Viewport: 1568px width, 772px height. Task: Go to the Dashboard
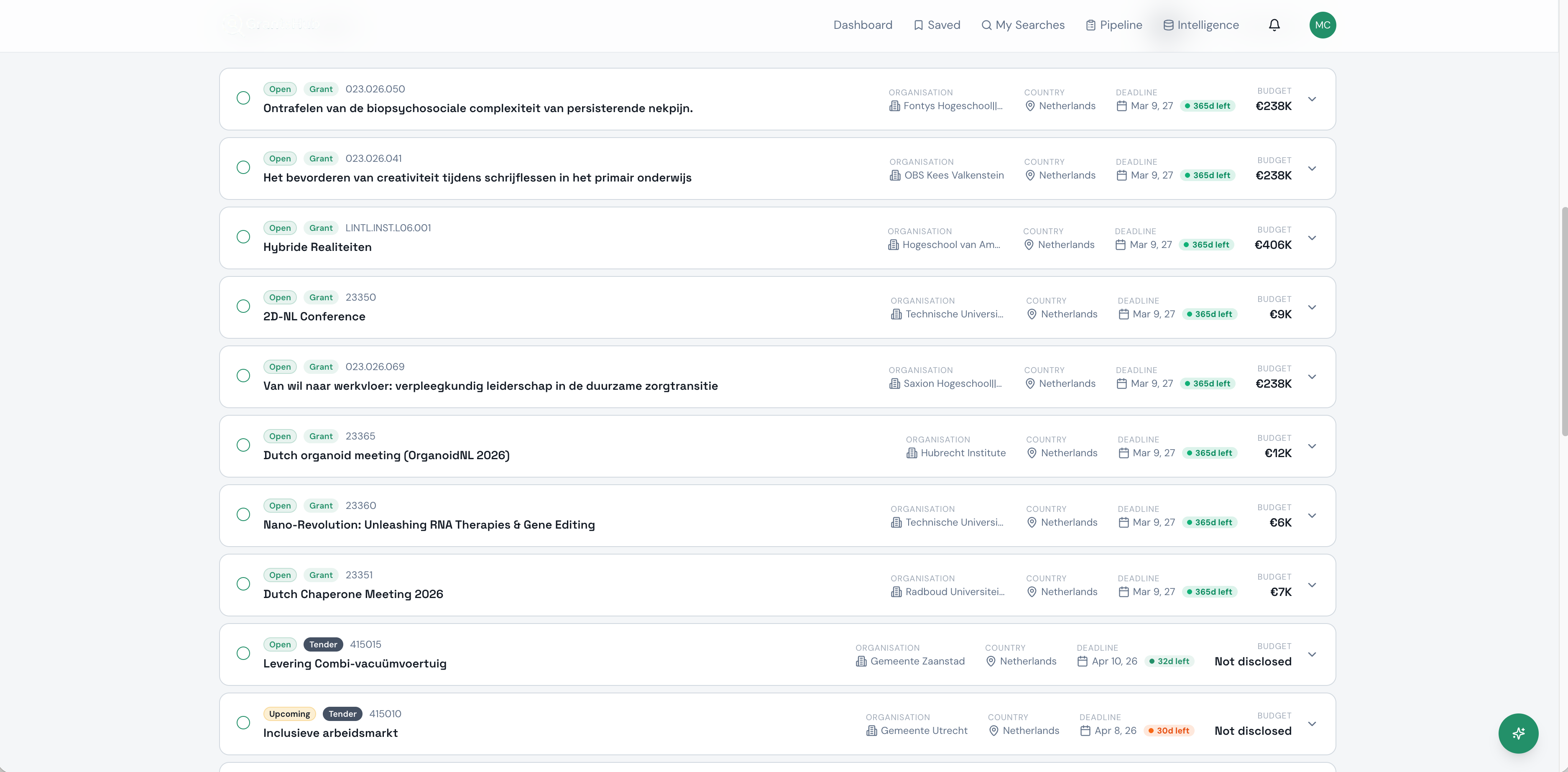pos(863,25)
